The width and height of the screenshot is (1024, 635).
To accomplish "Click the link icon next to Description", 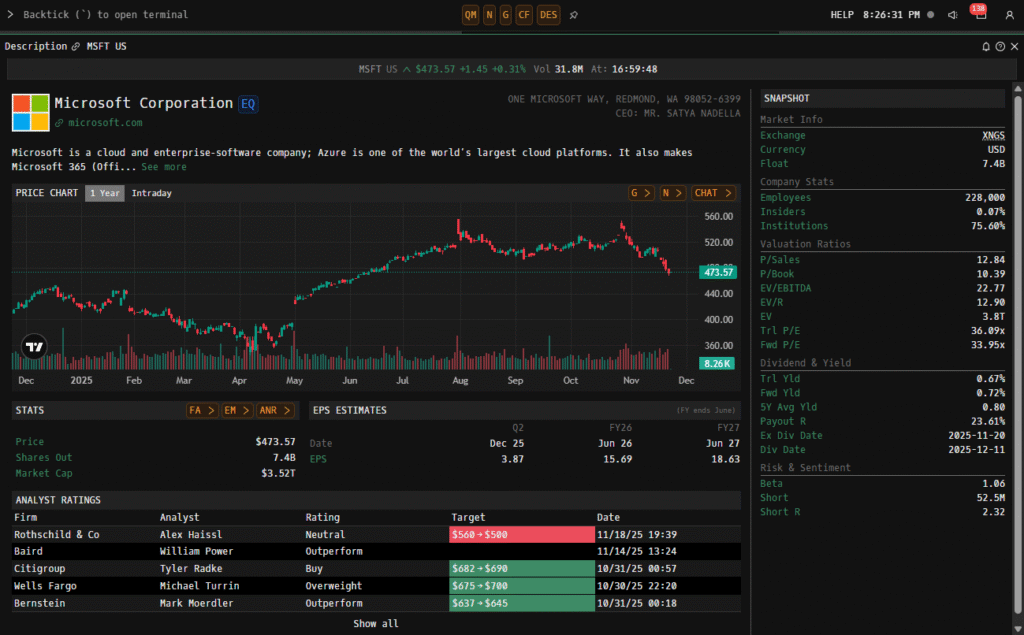I will coord(76,47).
